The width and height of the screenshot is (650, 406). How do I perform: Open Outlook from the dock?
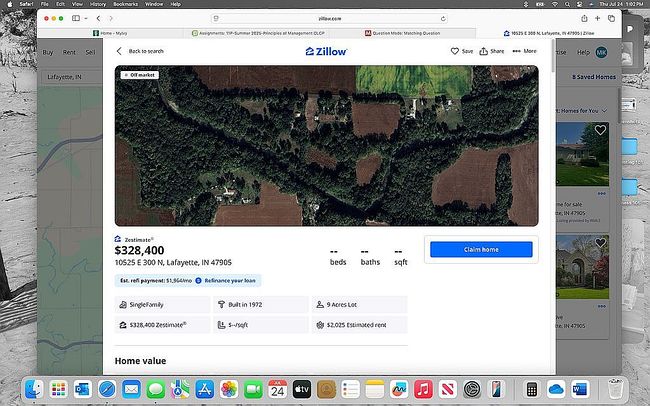83,389
